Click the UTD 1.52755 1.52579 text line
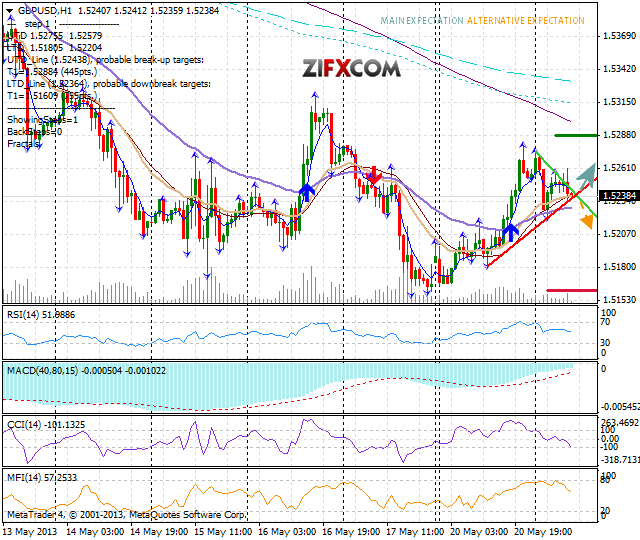This screenshot has height=540, width=640. tap(55, 36)
